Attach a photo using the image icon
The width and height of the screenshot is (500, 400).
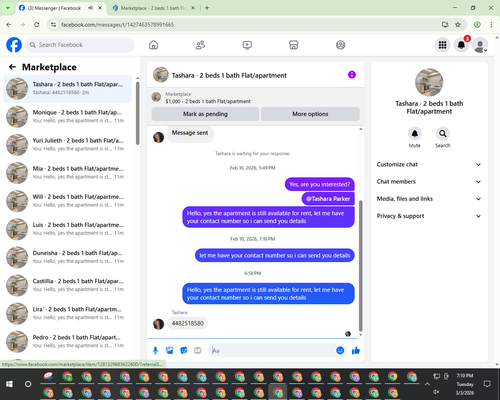(x=170, y=350)
